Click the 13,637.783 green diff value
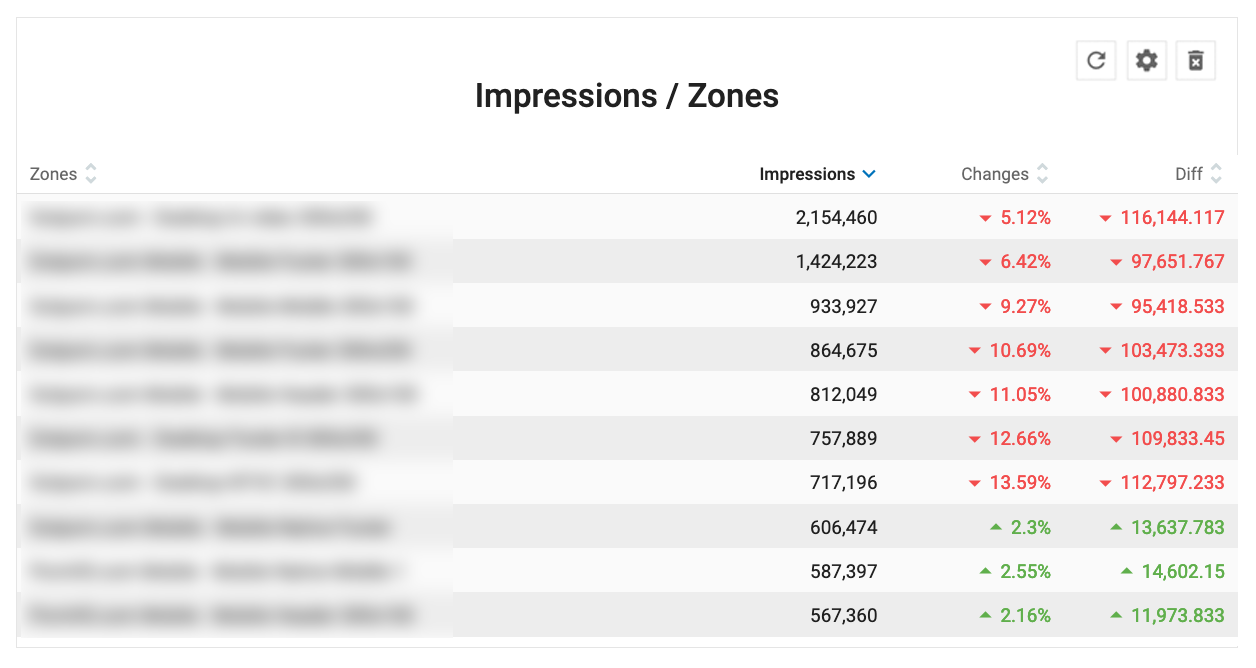The image size is (1256, 668). pos(1178,527)
